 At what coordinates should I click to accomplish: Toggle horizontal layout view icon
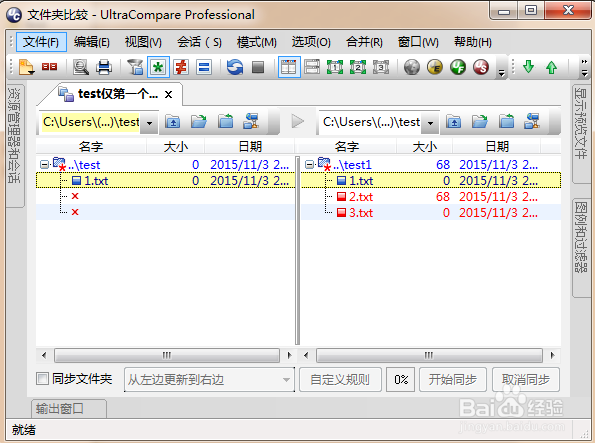[x=312, y=67]
